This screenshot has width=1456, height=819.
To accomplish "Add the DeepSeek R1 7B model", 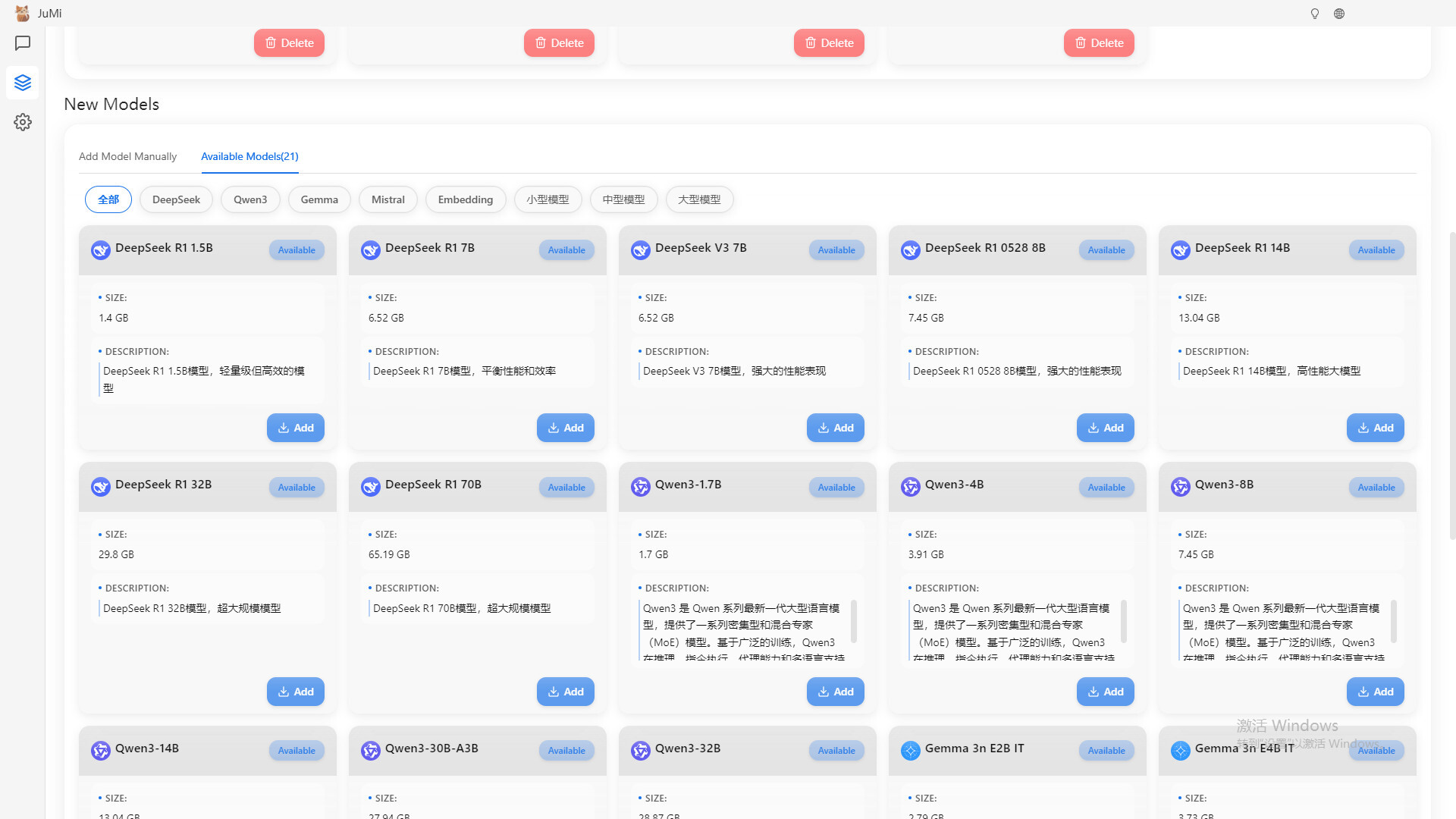I will (565, 427).
